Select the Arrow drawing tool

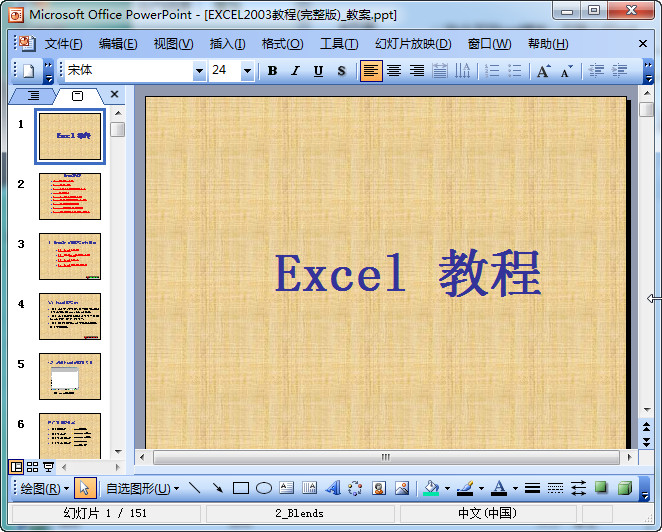pos(217,489)
